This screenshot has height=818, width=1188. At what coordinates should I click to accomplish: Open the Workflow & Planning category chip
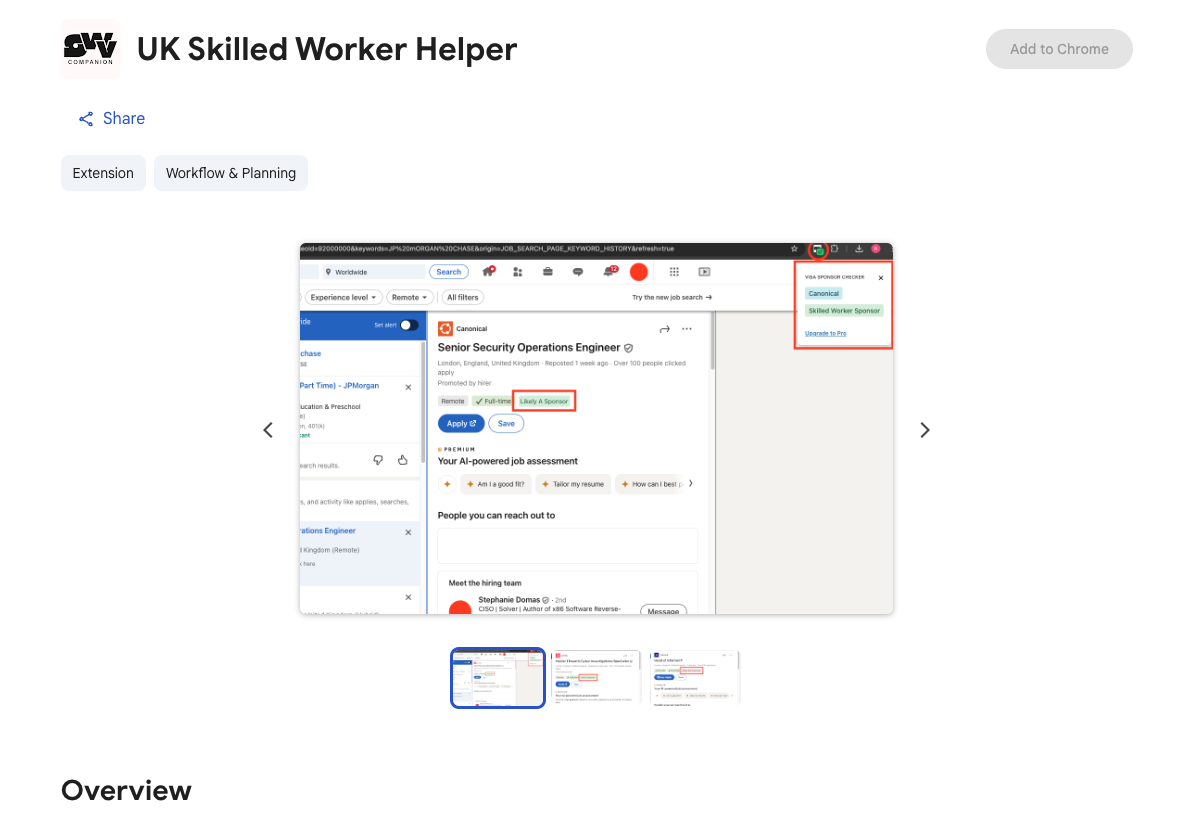tap(231, 173)
